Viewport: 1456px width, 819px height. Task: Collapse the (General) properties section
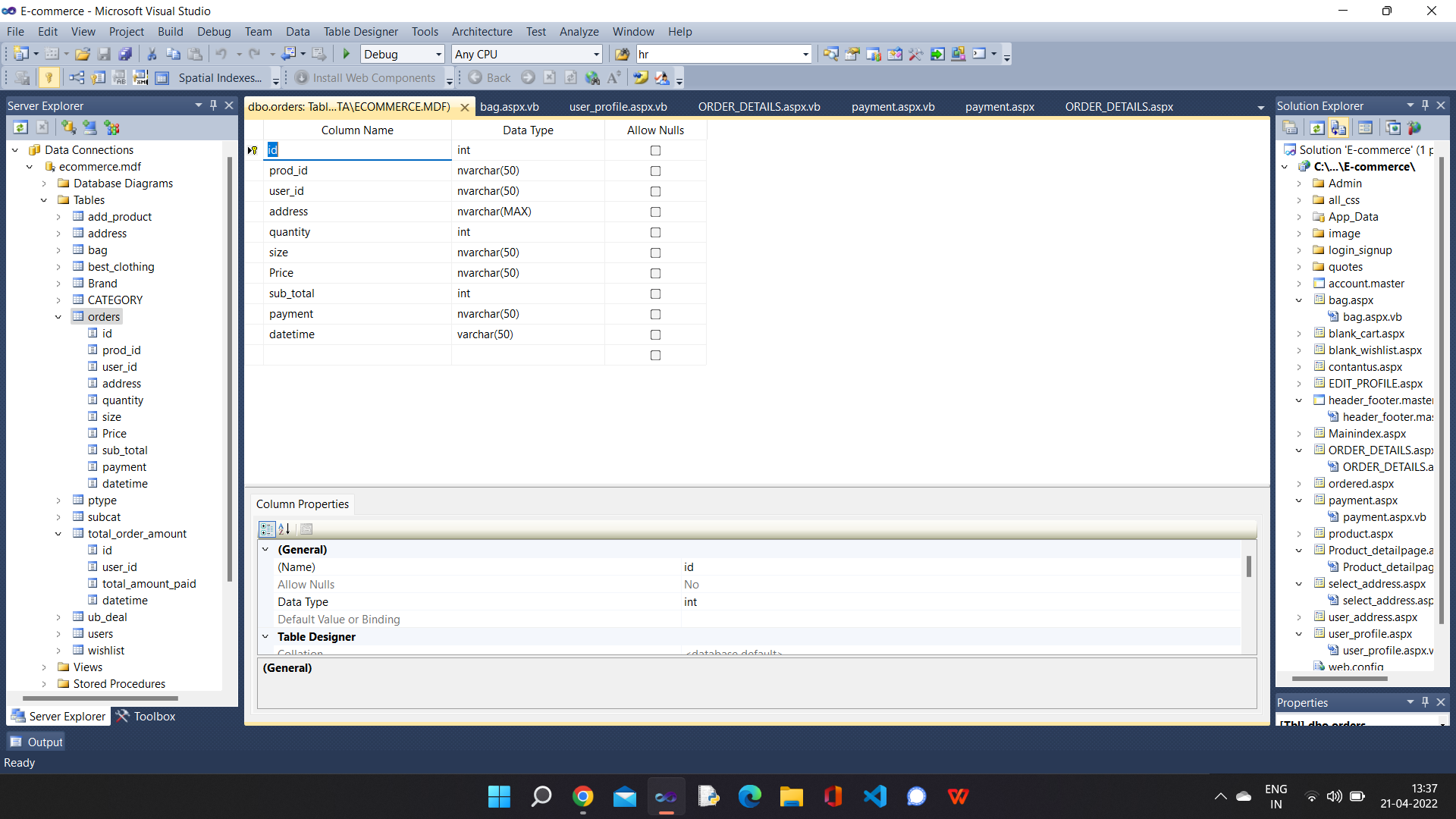pos(265,549)
